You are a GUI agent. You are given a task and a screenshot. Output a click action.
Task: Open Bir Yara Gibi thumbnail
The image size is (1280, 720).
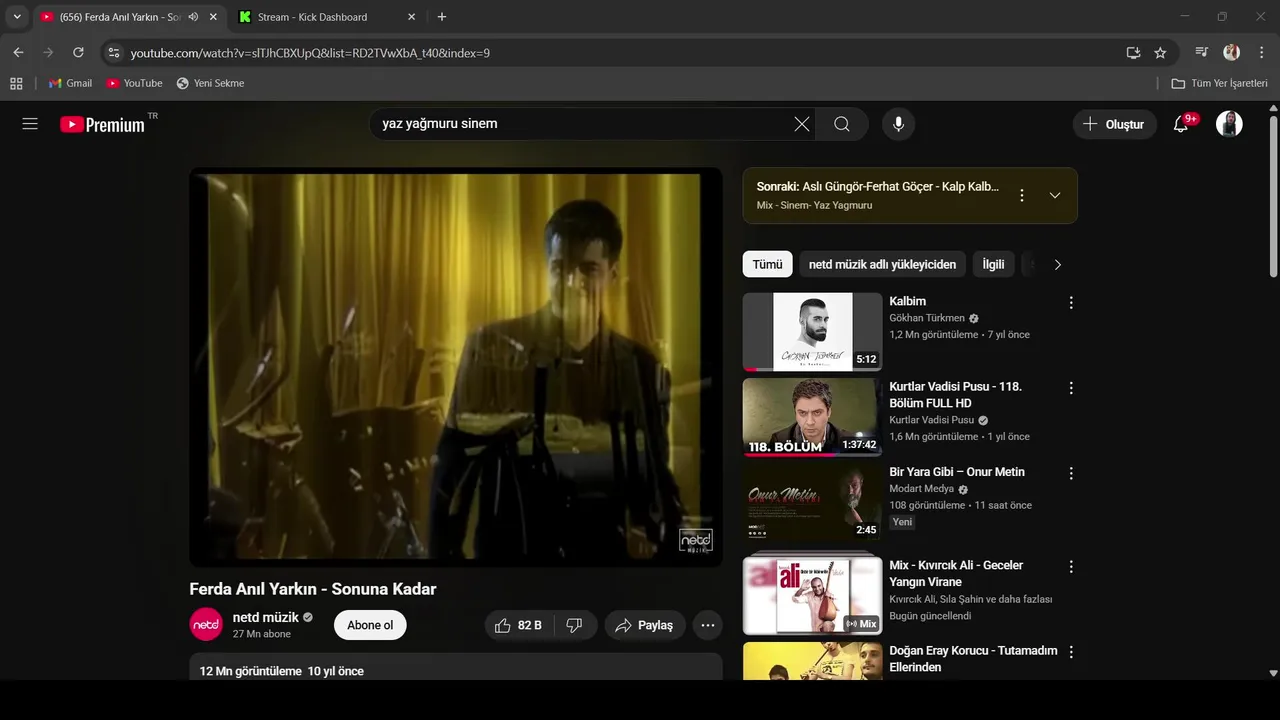812,503
